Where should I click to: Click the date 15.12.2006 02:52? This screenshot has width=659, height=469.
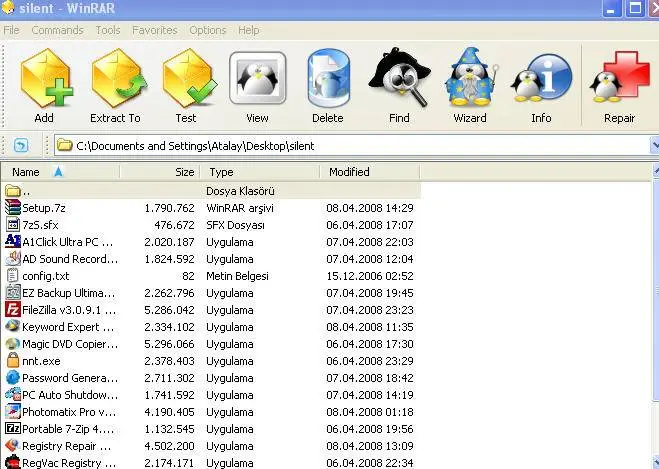(370, 276)
